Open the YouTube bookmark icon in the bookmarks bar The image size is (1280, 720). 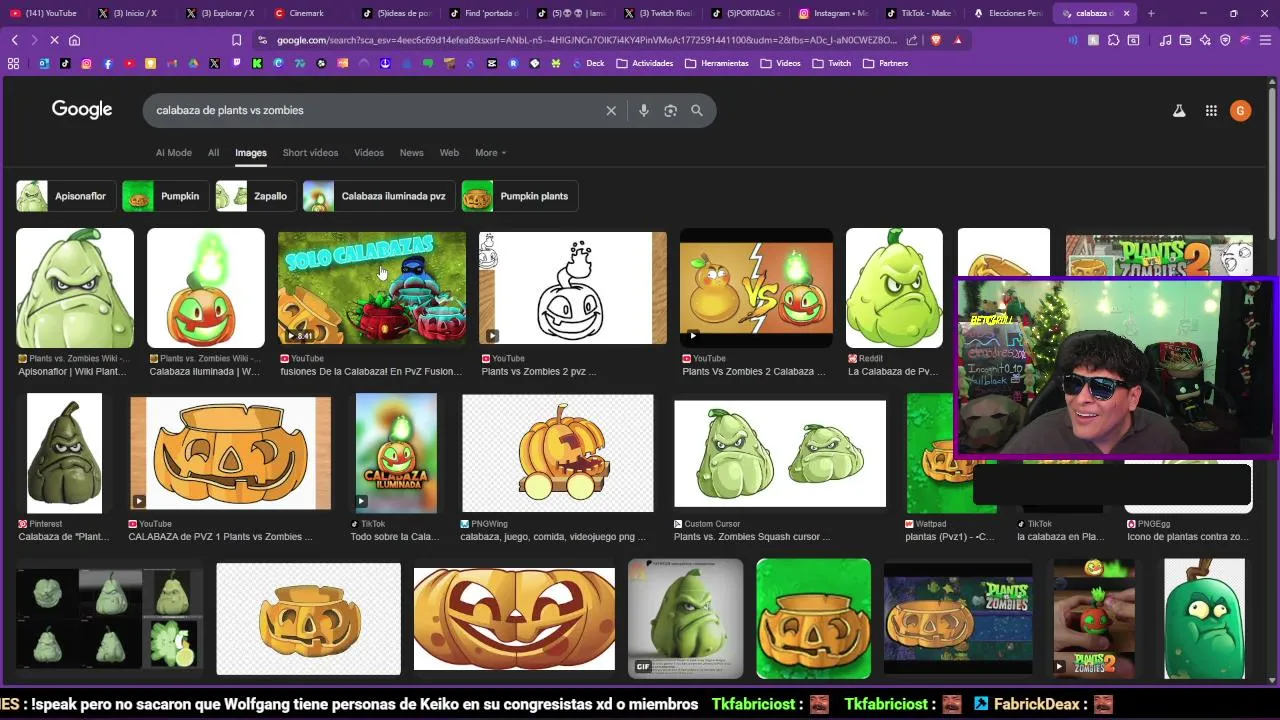click(x=130, y=63)
